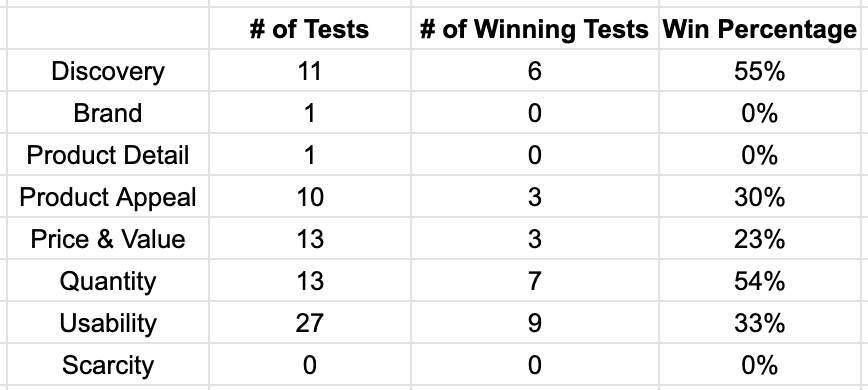This screenshot has width=868, height=390.
Task: Select Usability test count cell 27
Action: (309, 323)
